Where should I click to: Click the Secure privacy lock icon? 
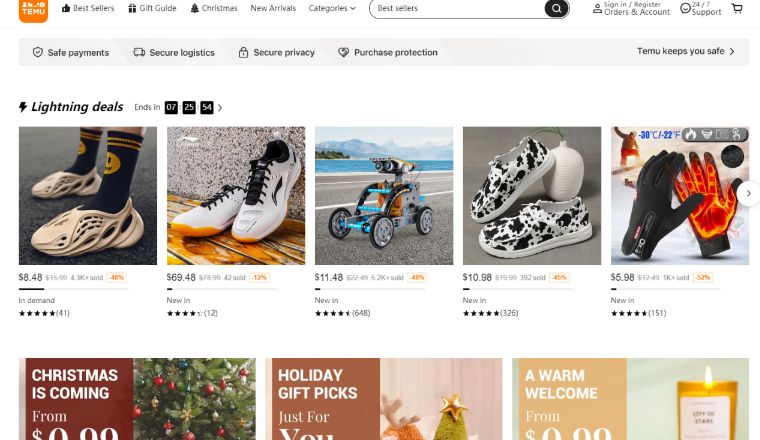243,52
